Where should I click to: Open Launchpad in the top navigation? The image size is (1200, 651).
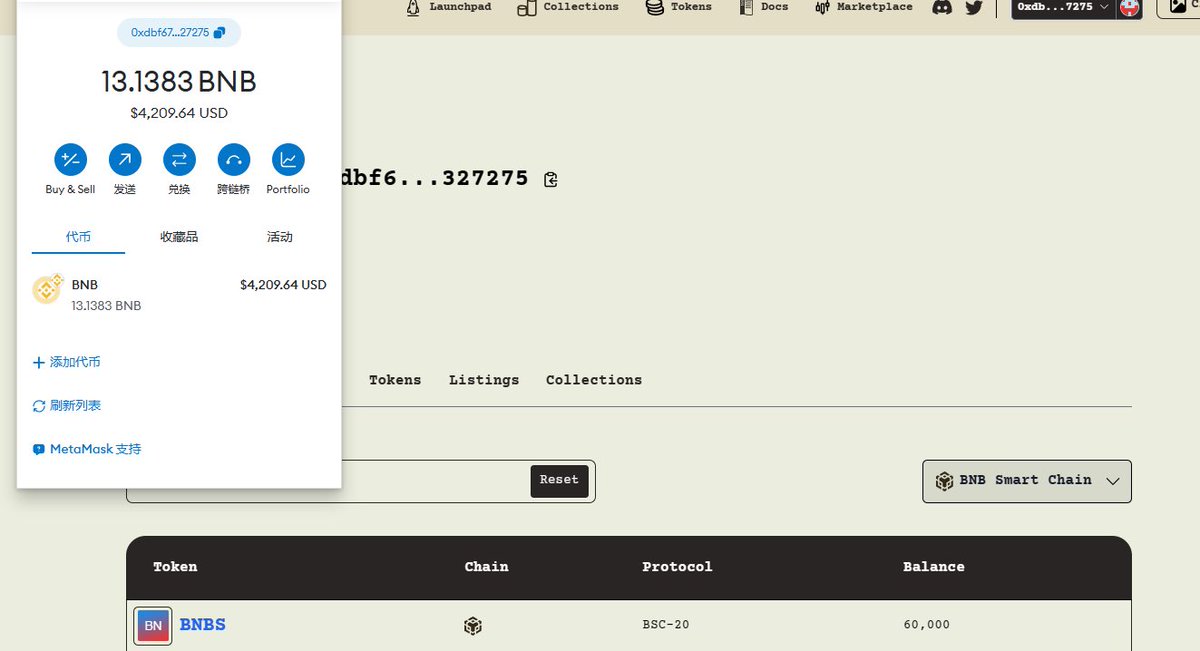point(449,7)
